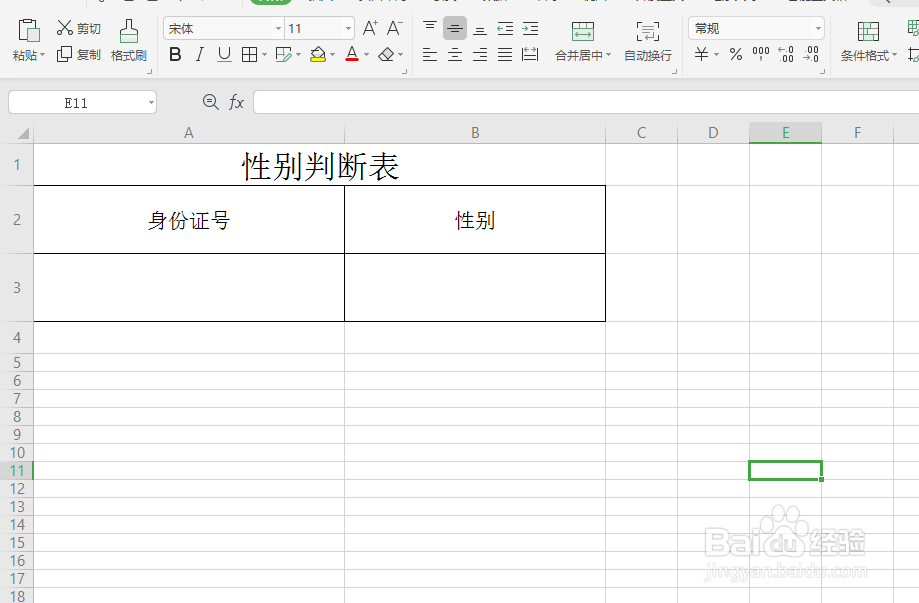Open the Paste options dropdown arrow
The width and height of the screenshot is (919, 603).
(x=43, y=55)
